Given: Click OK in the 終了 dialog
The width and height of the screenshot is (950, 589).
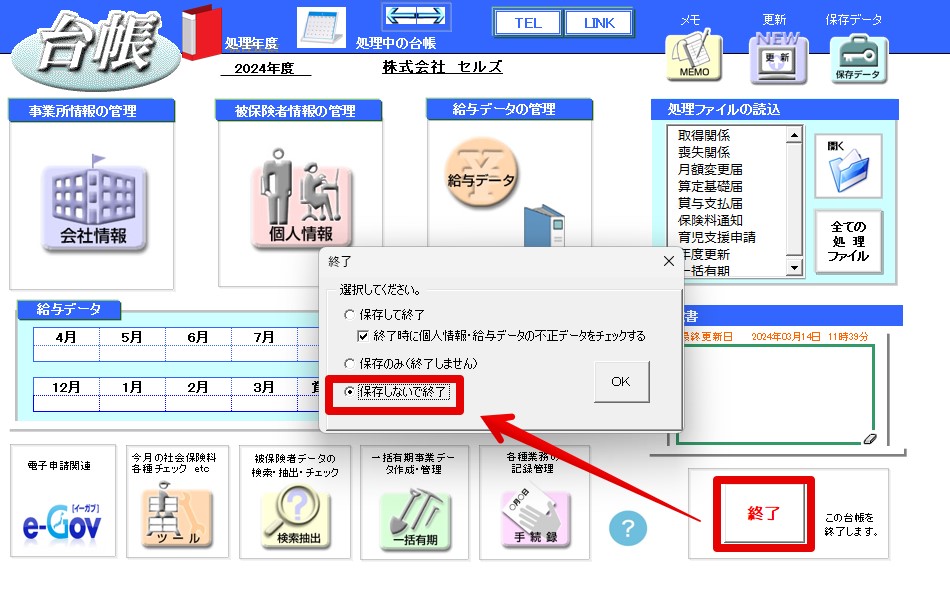Looking at the screenshot, I should coord(621,382).
